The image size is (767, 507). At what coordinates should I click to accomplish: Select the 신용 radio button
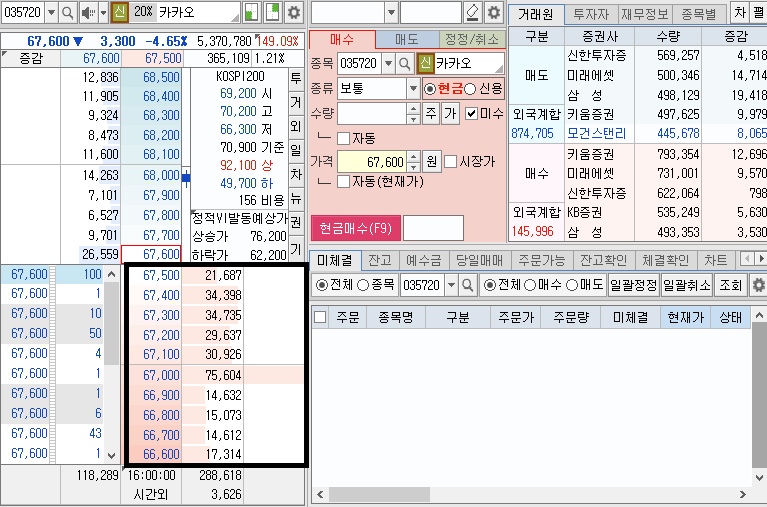470,89
